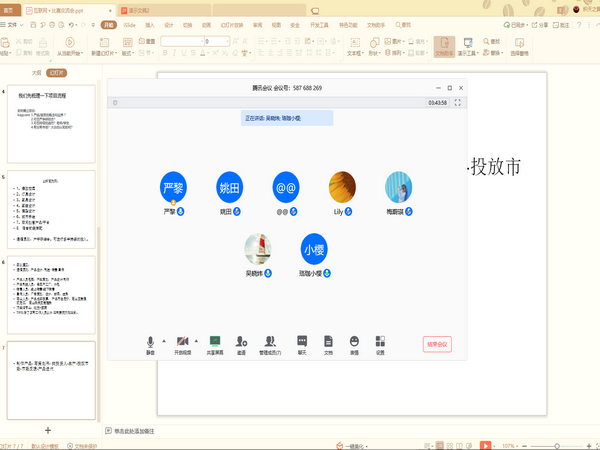The height and width of the screenshot is (450, 600).
Task: Switch to the 动画 ribbon tab
Action: point(207,25)
